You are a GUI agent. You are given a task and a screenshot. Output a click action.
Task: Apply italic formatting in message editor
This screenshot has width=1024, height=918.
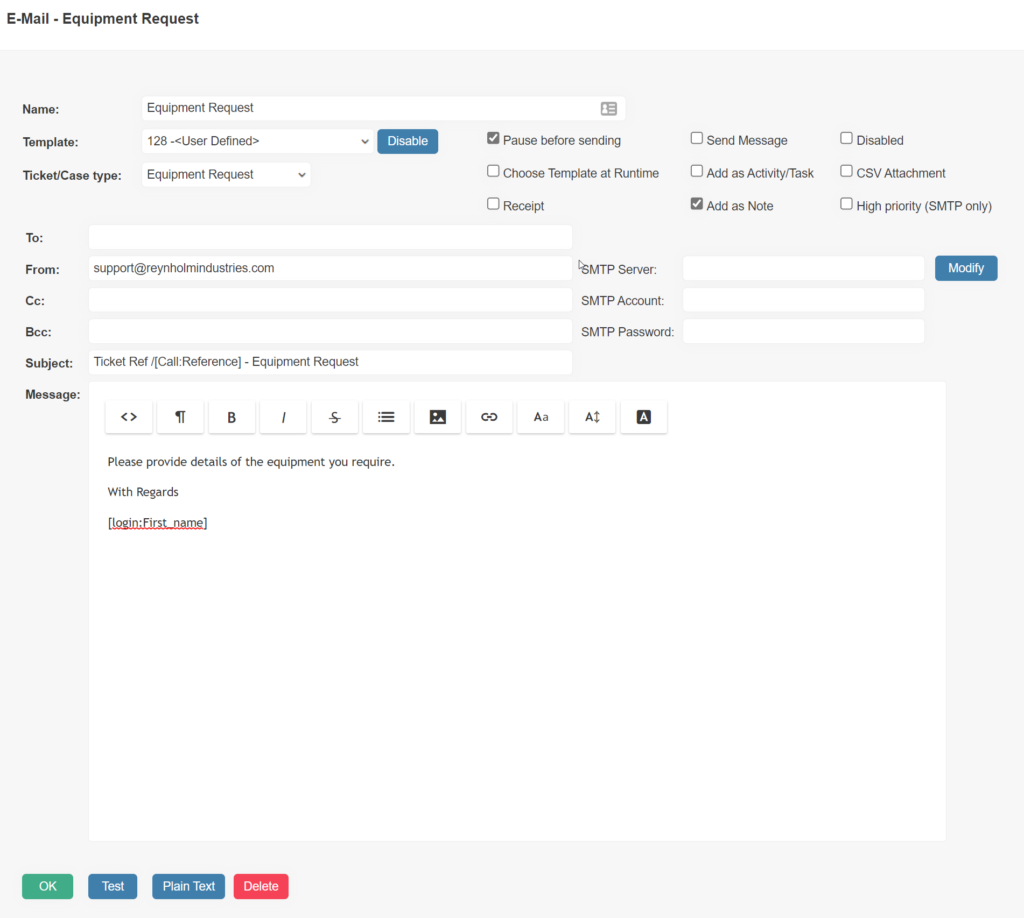(283, 417)
